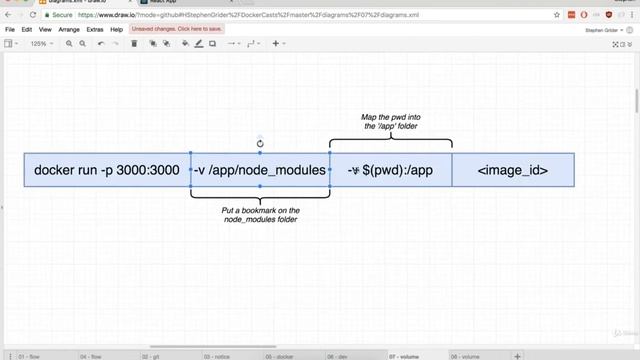Screen dimensions: 640x360
Task: Open the connection arrow style dropdown
Action: [233, 43]
